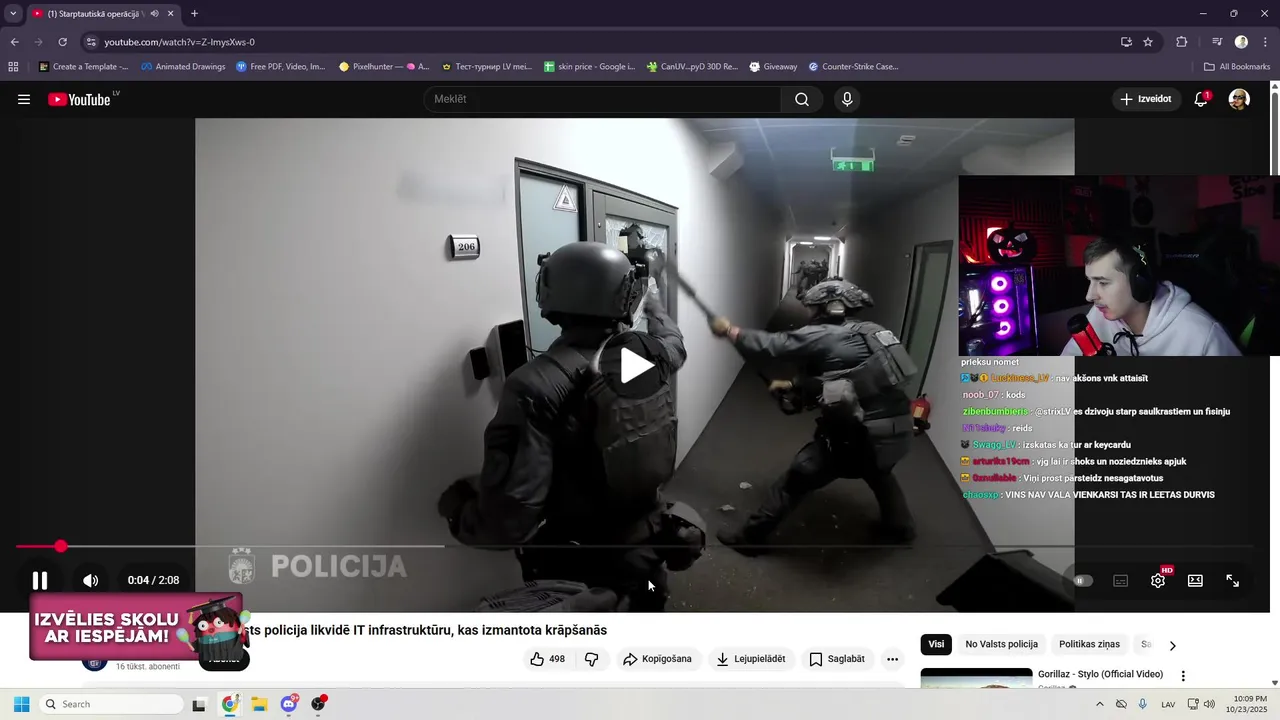Open the YouTube guide hamburger menu

(24, 99)
